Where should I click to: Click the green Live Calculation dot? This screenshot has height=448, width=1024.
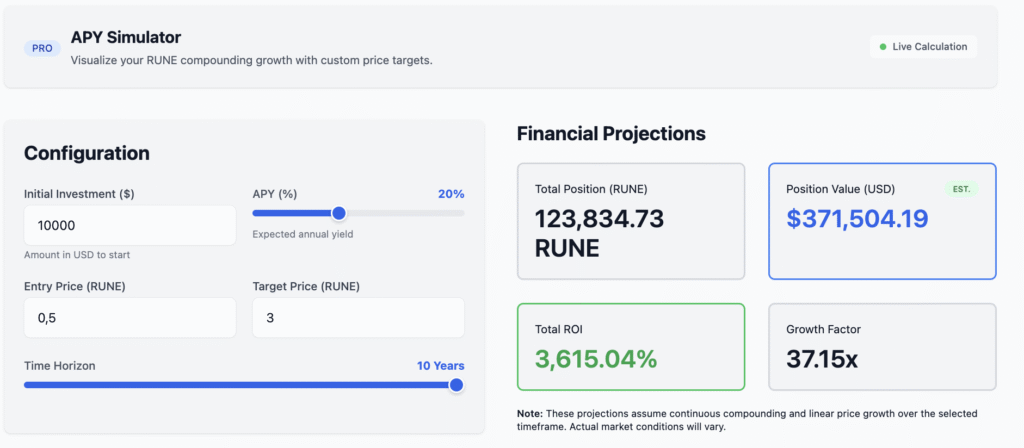coord(883,47)
